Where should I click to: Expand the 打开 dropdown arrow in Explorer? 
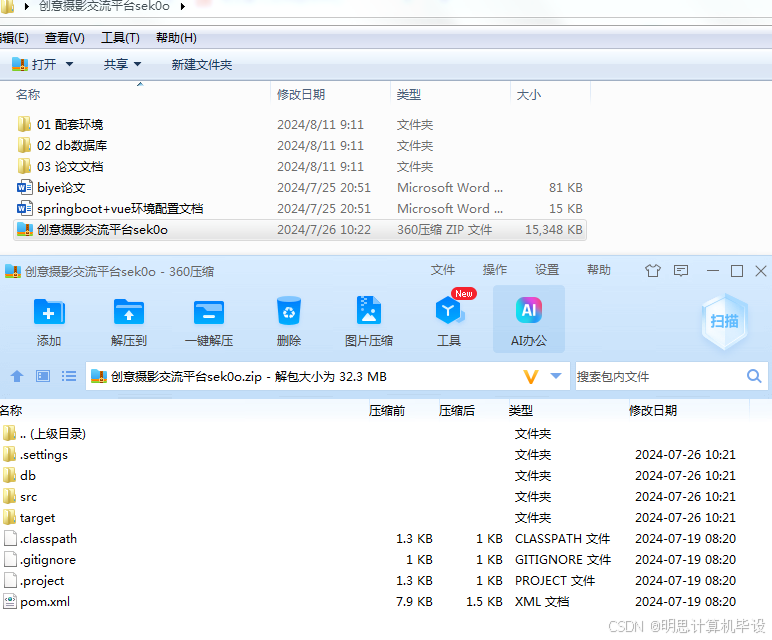69,64
